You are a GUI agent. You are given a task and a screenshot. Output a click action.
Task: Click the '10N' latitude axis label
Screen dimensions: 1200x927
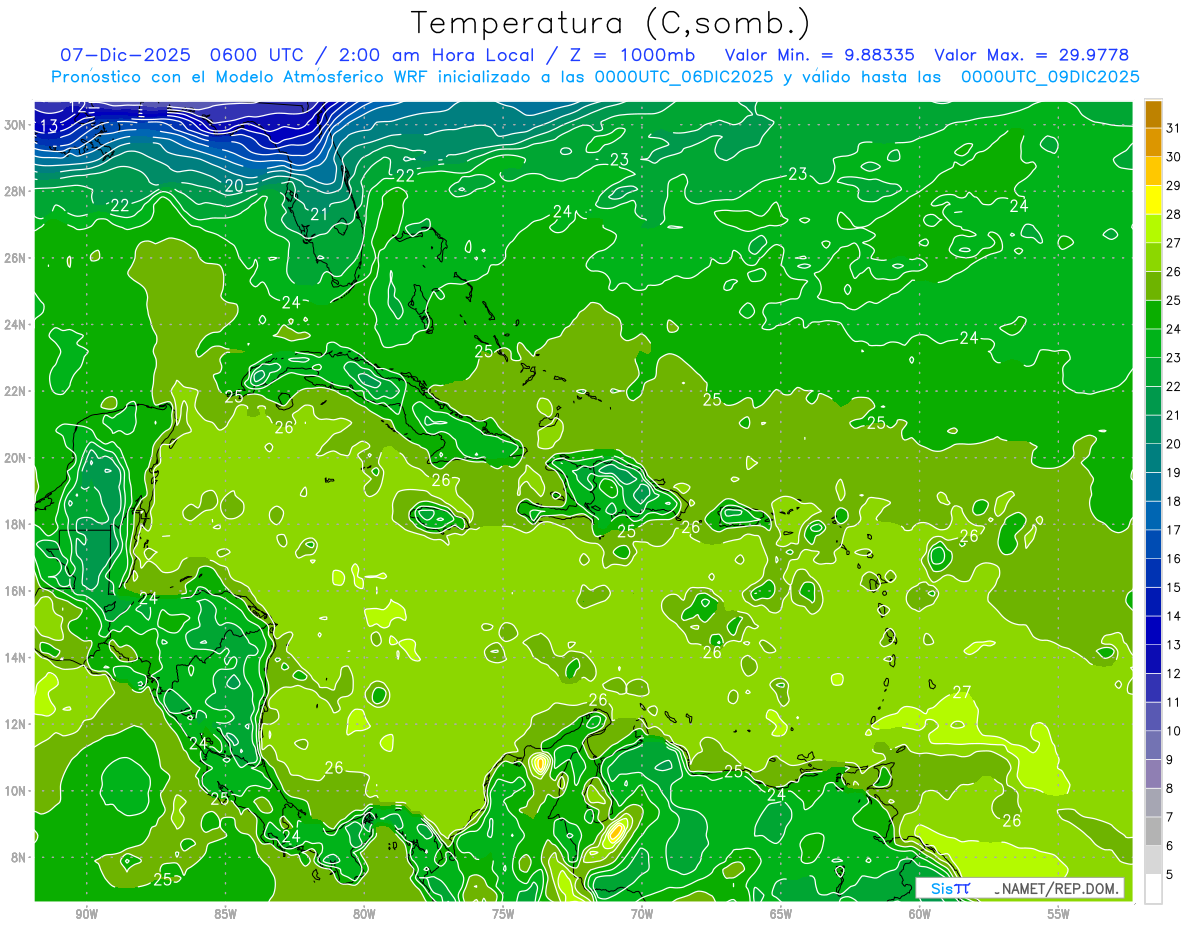pyautogui.click(x=15, y=791)
